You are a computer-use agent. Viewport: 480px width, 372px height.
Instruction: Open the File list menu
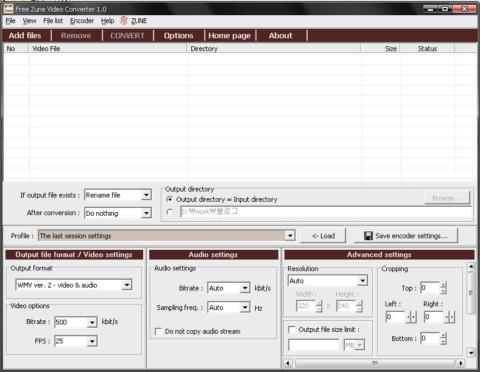[53, 21]
